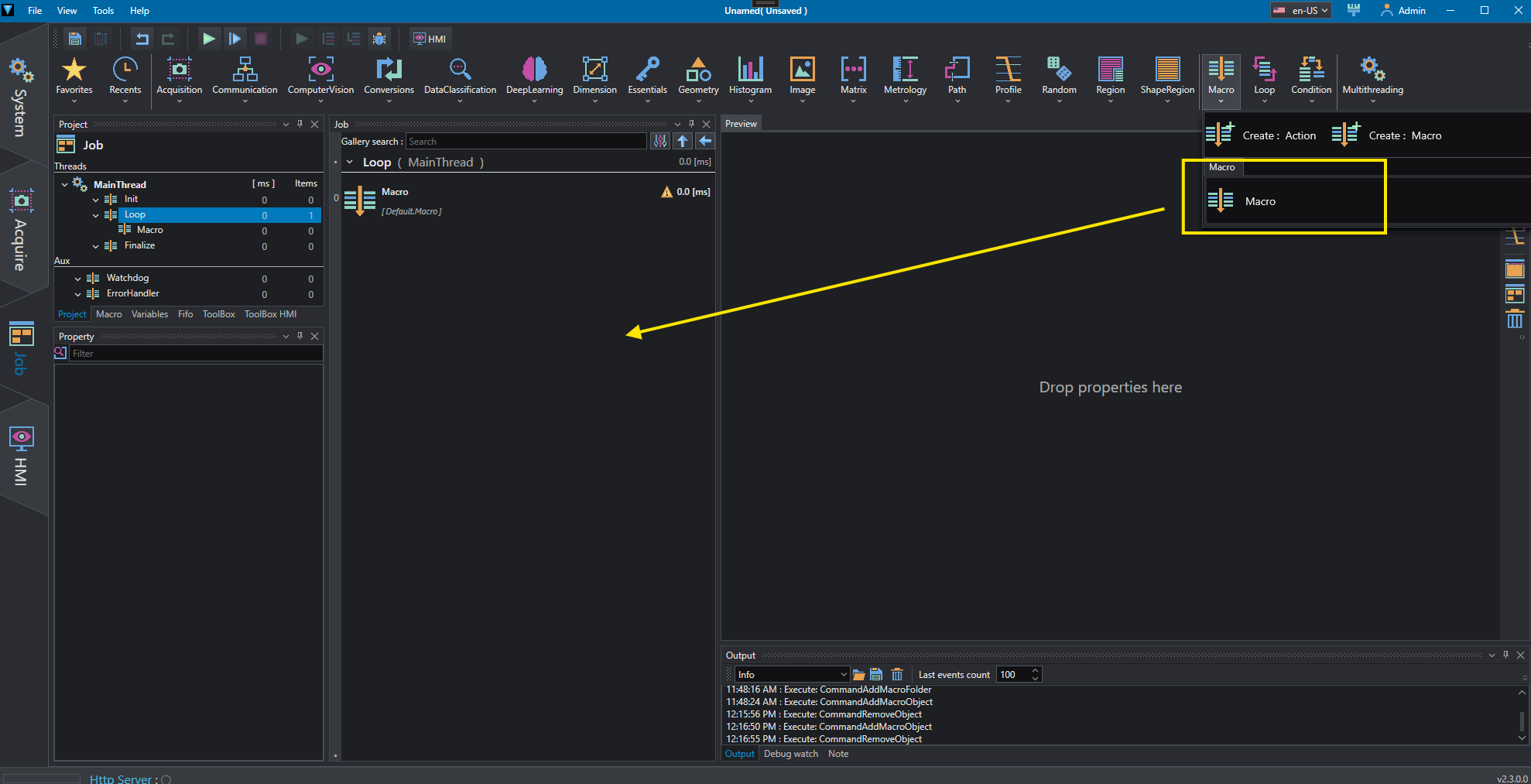Focus the Gallery search field
Viewport: 1531px width, 784px height.
coord(526,141)
